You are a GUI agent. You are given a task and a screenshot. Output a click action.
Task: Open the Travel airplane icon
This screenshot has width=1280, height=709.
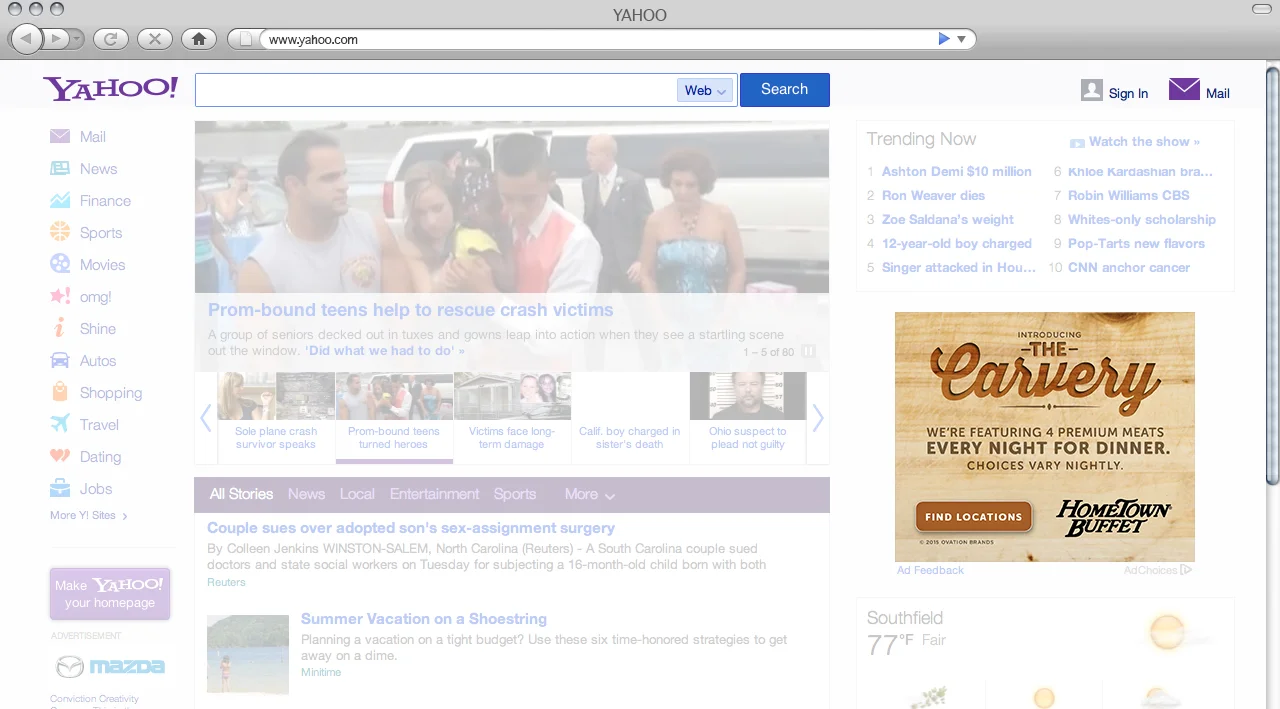60,424
